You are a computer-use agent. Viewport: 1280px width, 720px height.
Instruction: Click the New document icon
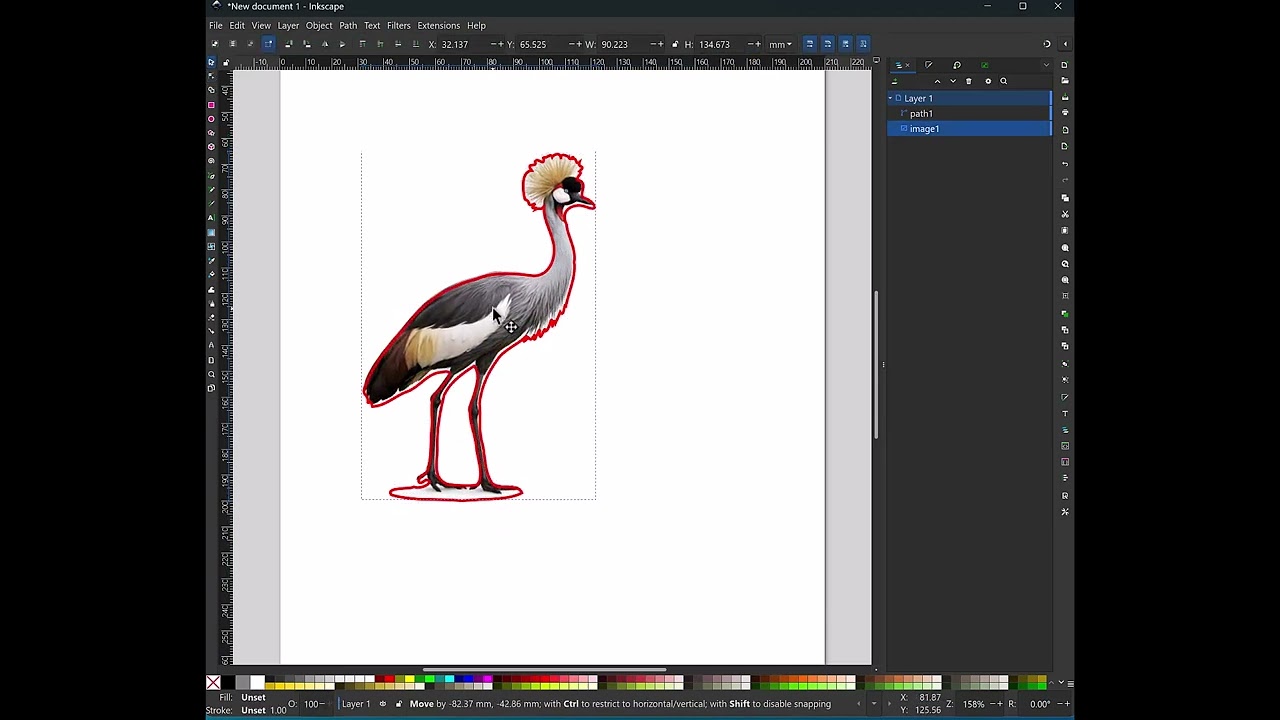pos(1065,64)
